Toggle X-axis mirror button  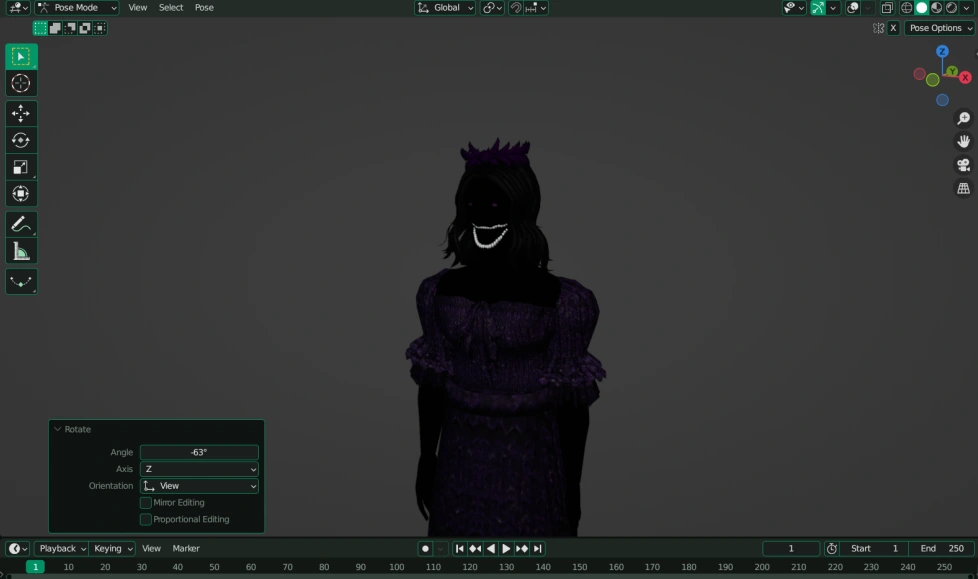point(893,28)
